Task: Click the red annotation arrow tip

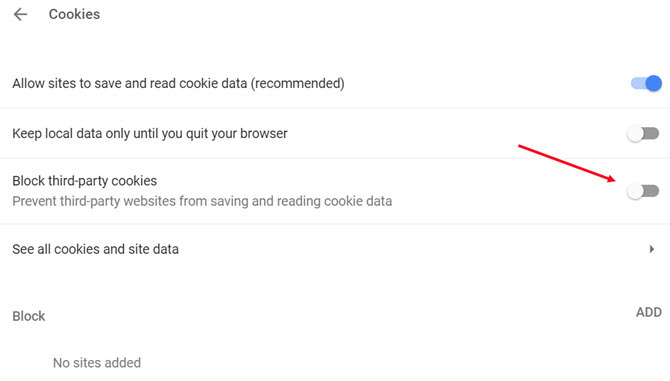Action: pos(614,180)
